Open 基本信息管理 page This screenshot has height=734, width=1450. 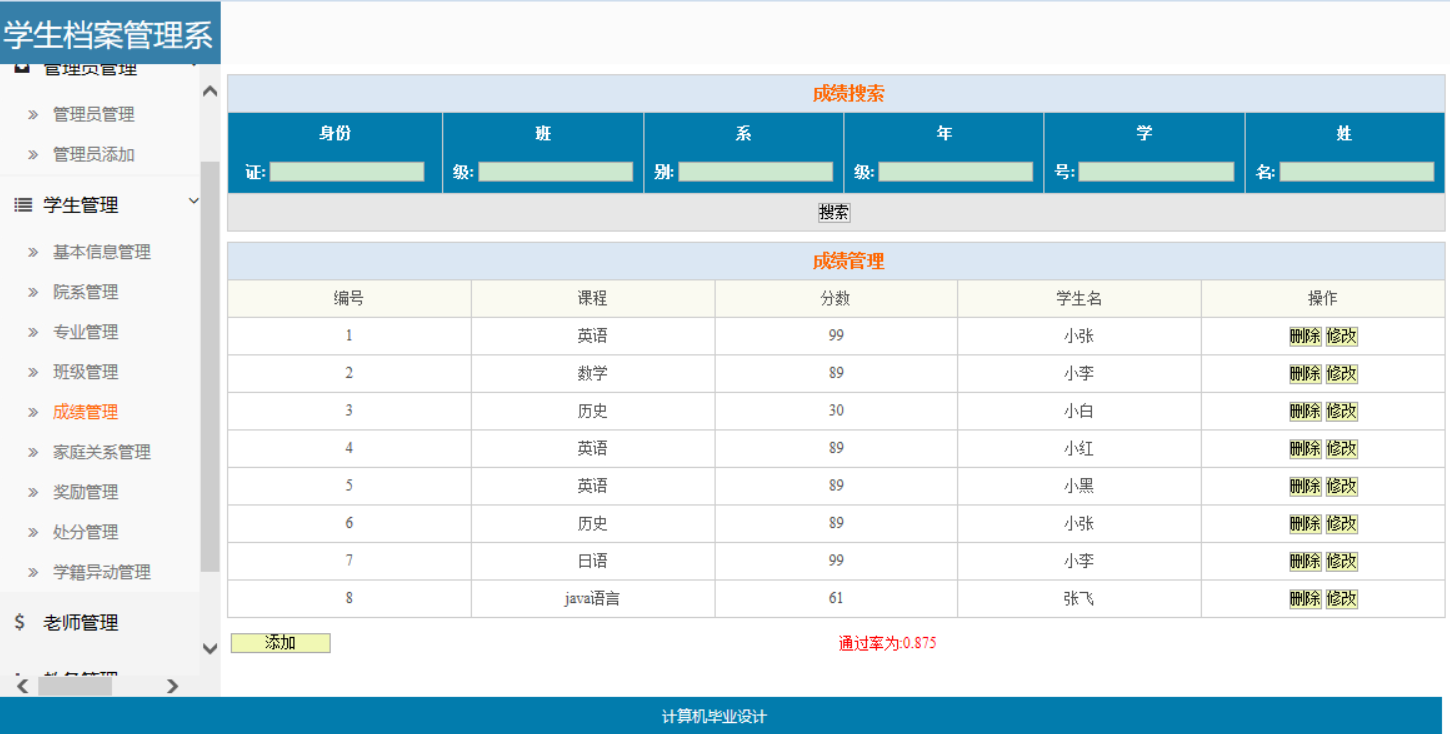101,252
